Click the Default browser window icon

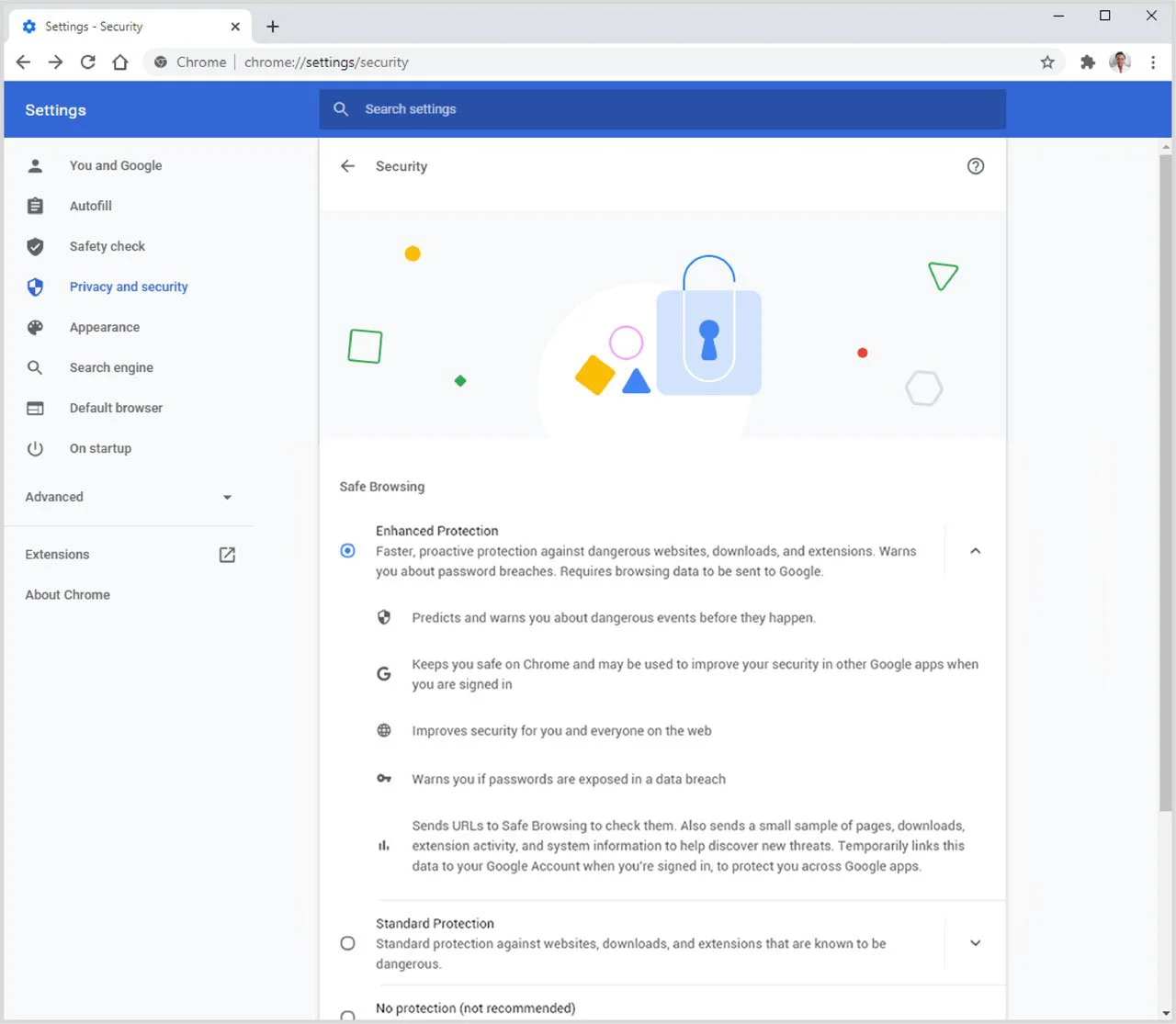[35, 408]
